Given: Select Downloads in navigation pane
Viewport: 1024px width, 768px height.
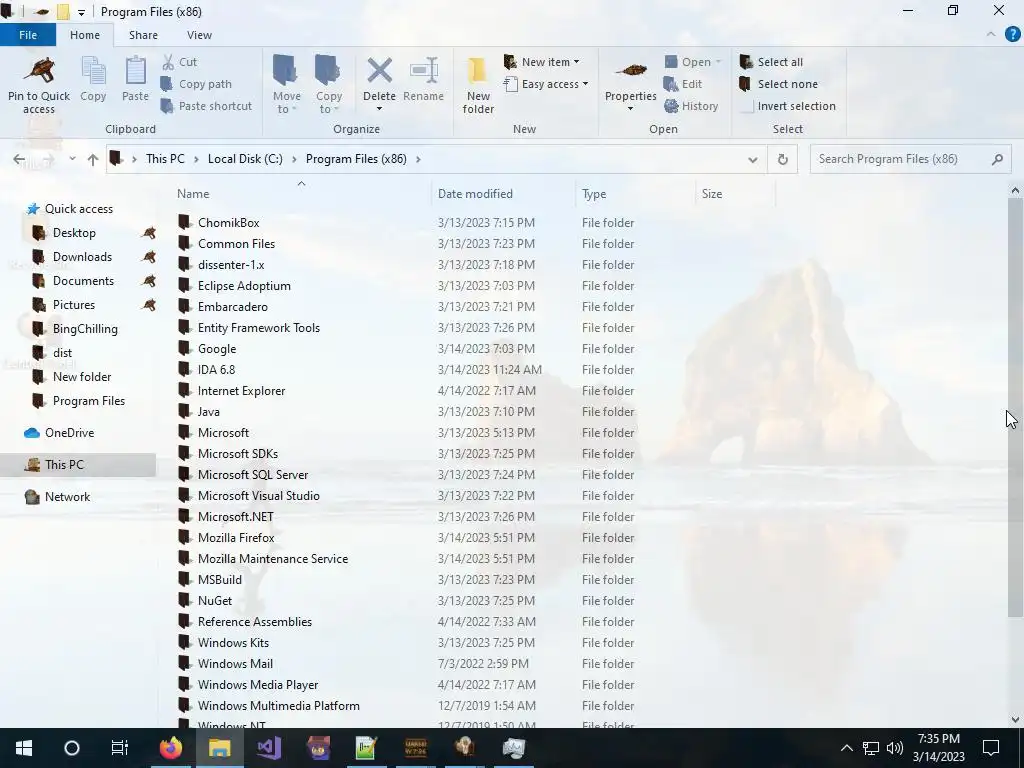Looking at the screenshot, I should [x=82, y=257].
